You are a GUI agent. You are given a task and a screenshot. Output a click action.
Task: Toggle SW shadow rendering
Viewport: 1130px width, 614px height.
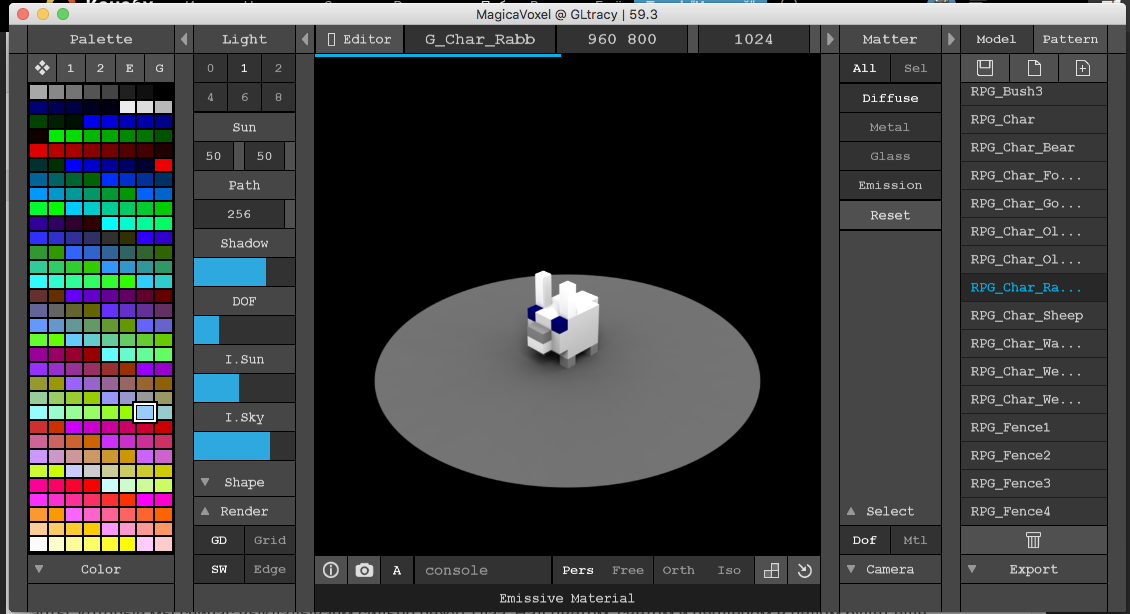pyautogui.click(x=219, y=569)
